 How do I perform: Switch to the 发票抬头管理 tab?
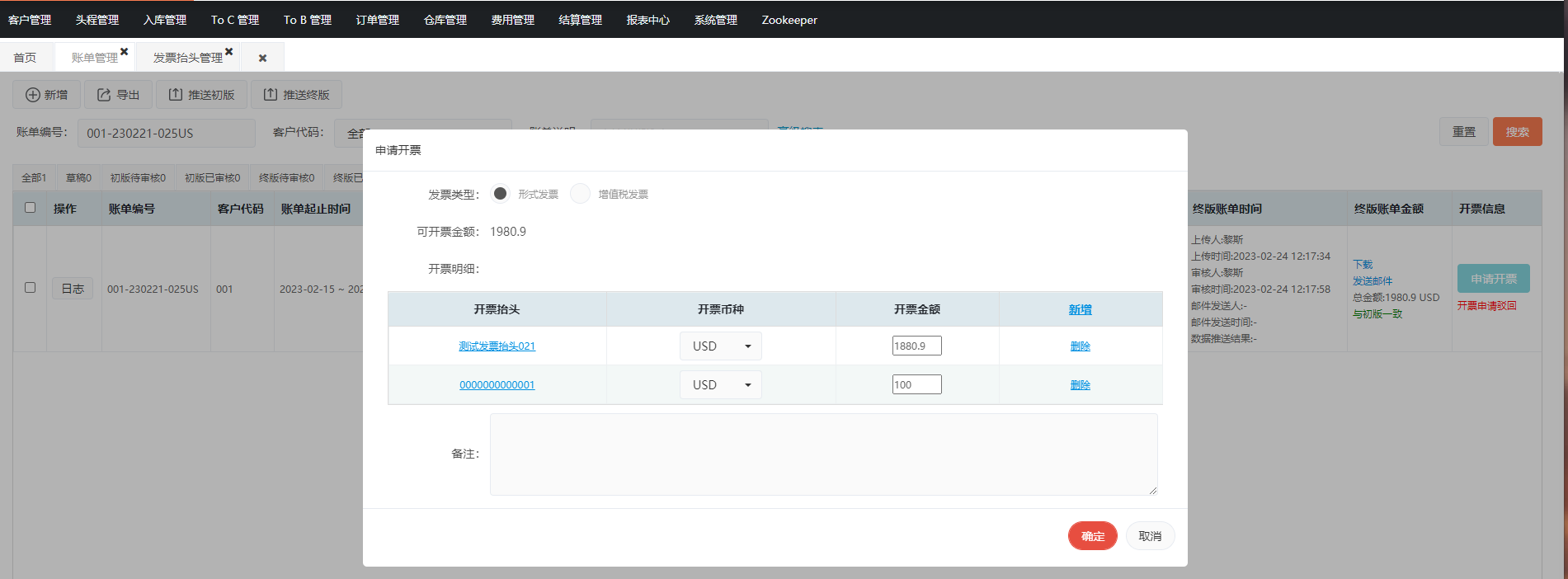tap(187, 58)
